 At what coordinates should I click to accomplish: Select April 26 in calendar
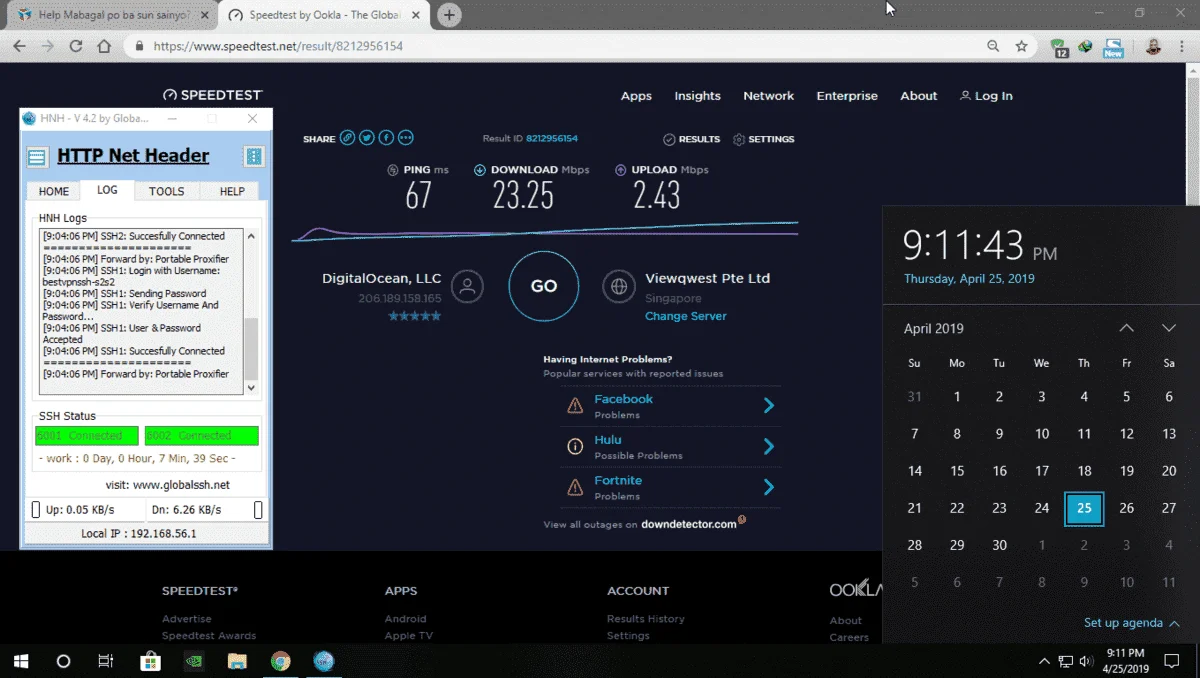(1126, 508)
